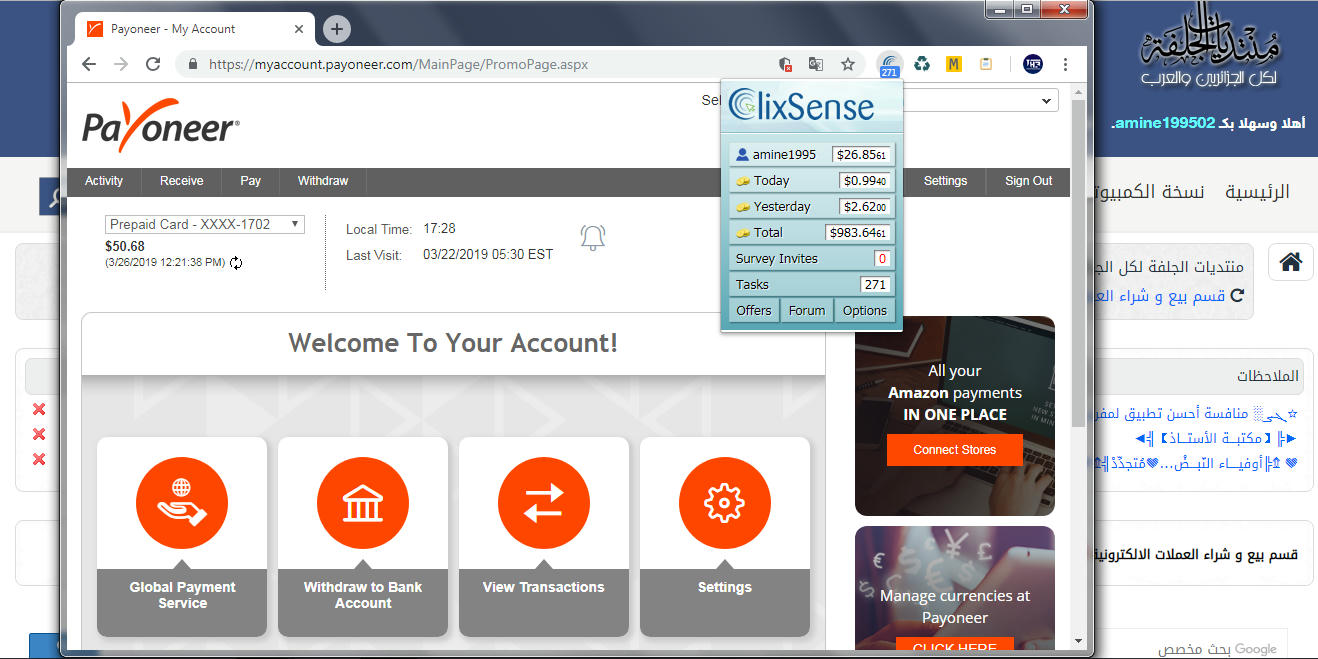This screenshot has width=1318, height=659.
Task: Open the Settings item in the Payoneer nav bar
Action: [945, 181]
